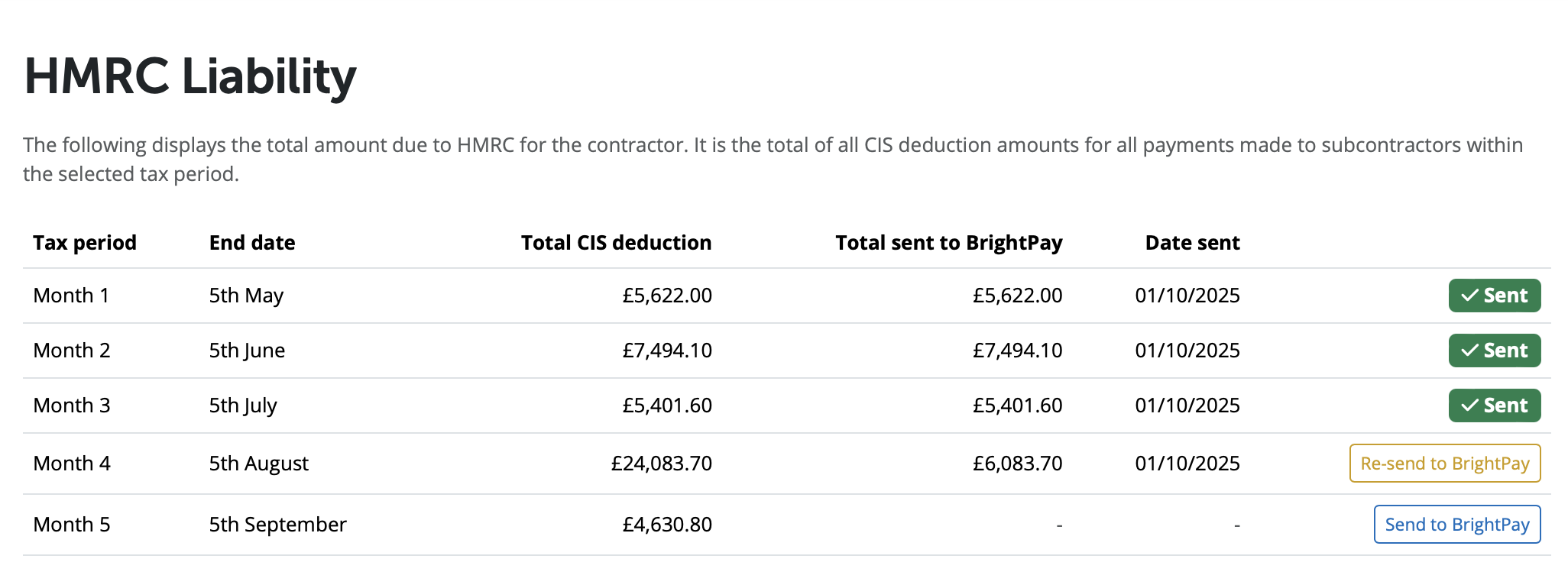Click the £24,083.70 CIS deduction amount

click(661, 464)
